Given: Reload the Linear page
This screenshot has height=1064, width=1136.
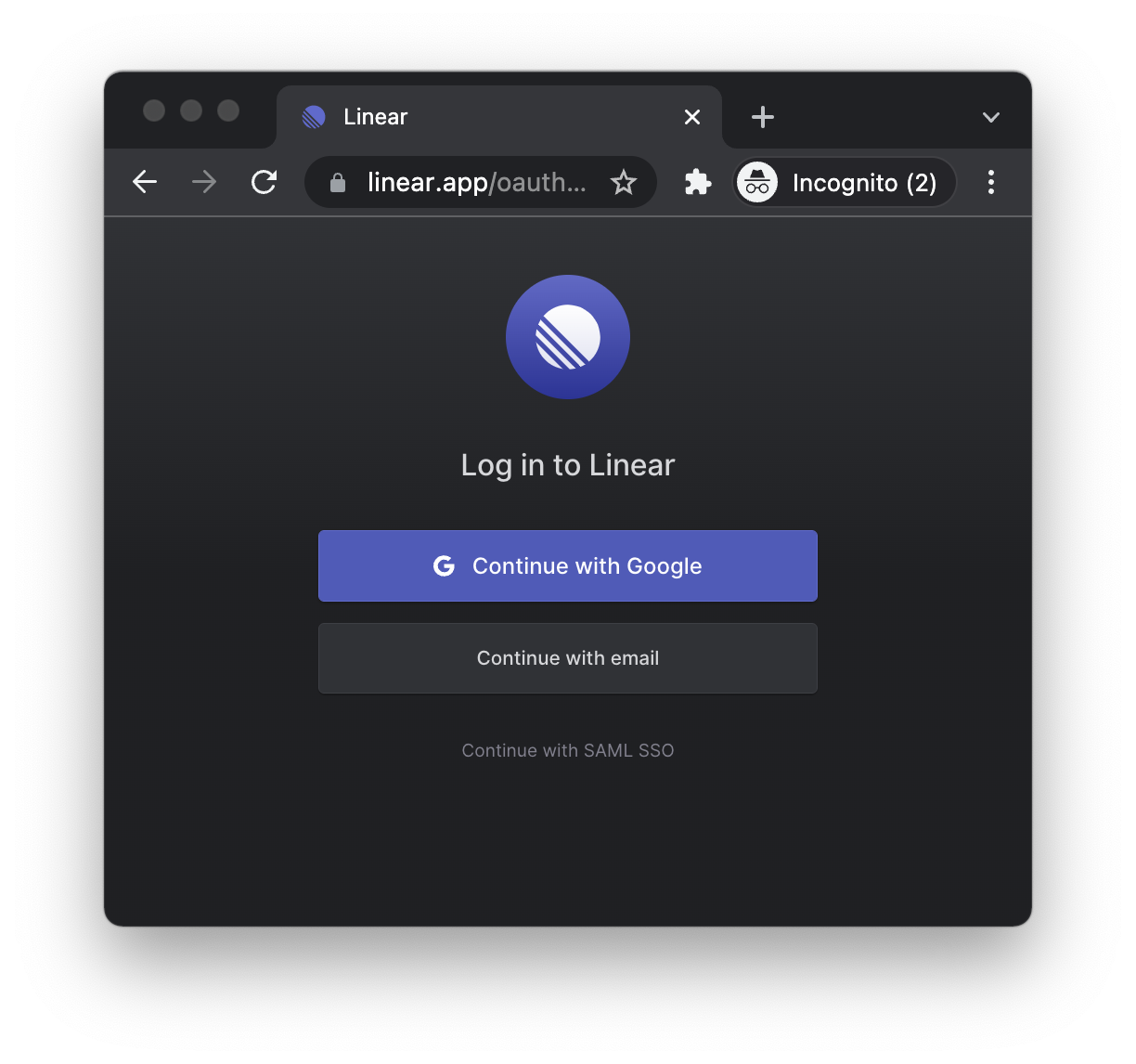Looking at the screenshot, I should tap(265, 182).
